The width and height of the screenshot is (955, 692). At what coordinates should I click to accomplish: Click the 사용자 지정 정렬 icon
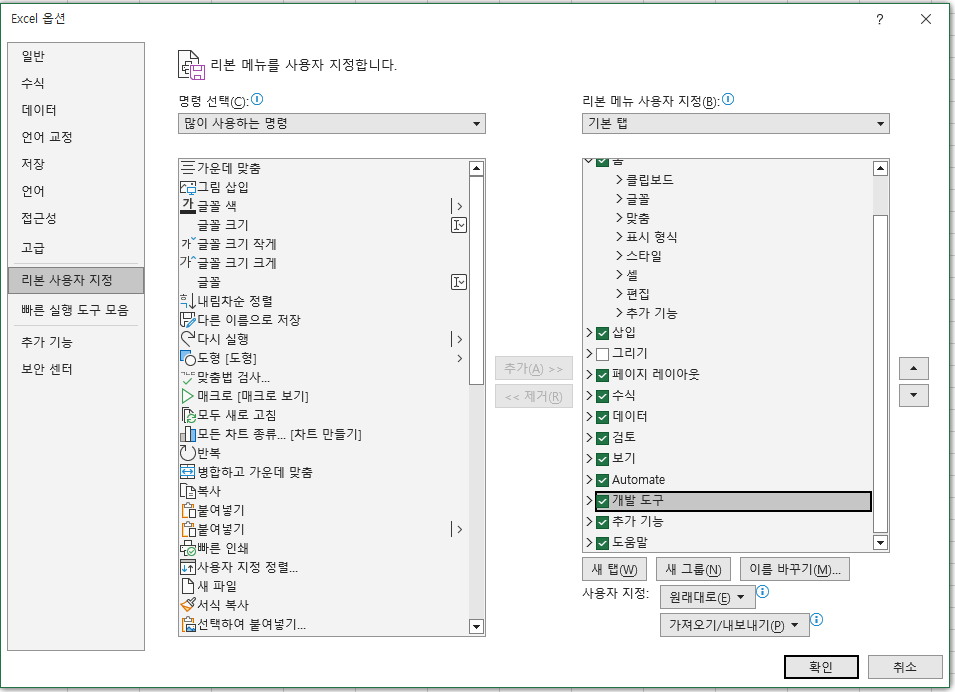click(x=188, y=567)
